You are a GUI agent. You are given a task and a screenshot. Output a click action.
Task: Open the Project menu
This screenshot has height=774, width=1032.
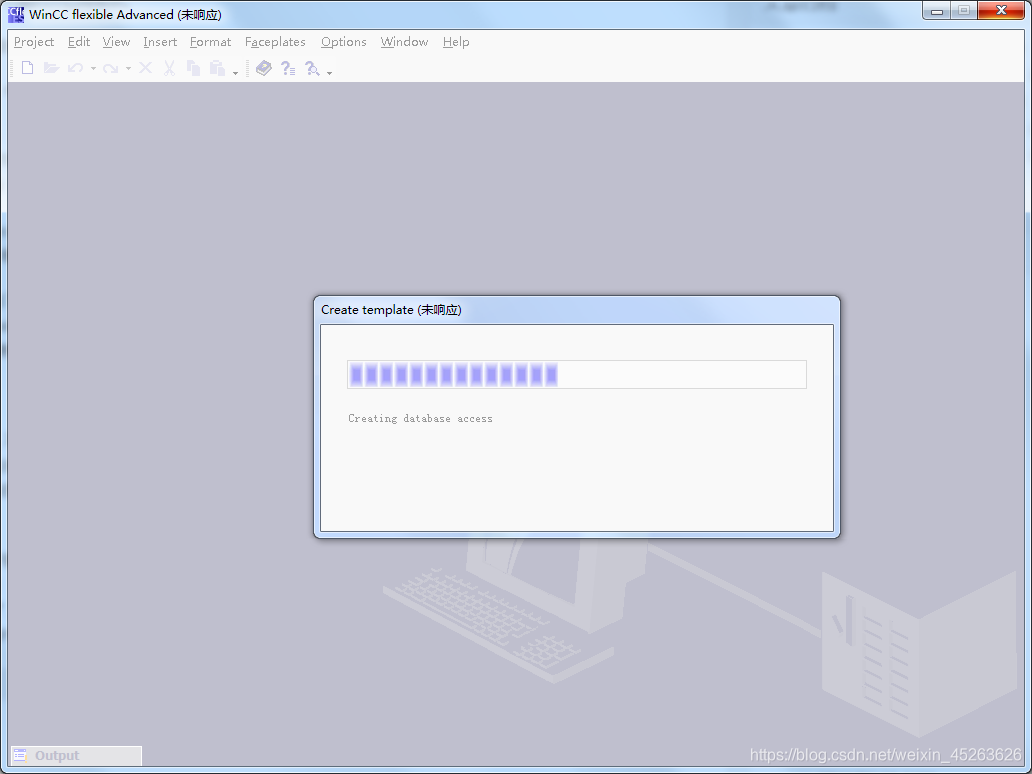click(x=34, y=42)
